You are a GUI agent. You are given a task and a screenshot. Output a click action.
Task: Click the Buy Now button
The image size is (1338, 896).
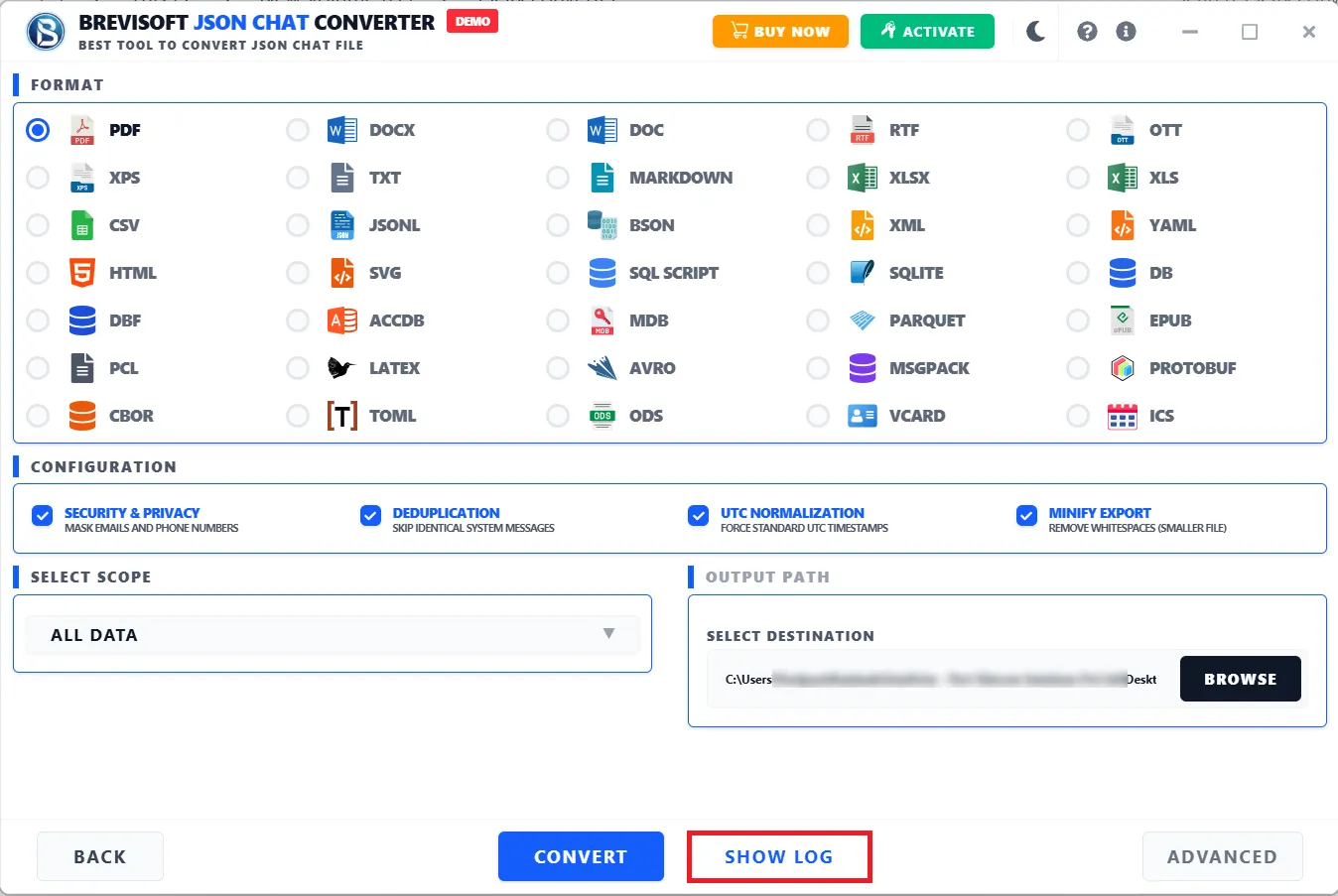pyautogui.click(x=780, y=32)
